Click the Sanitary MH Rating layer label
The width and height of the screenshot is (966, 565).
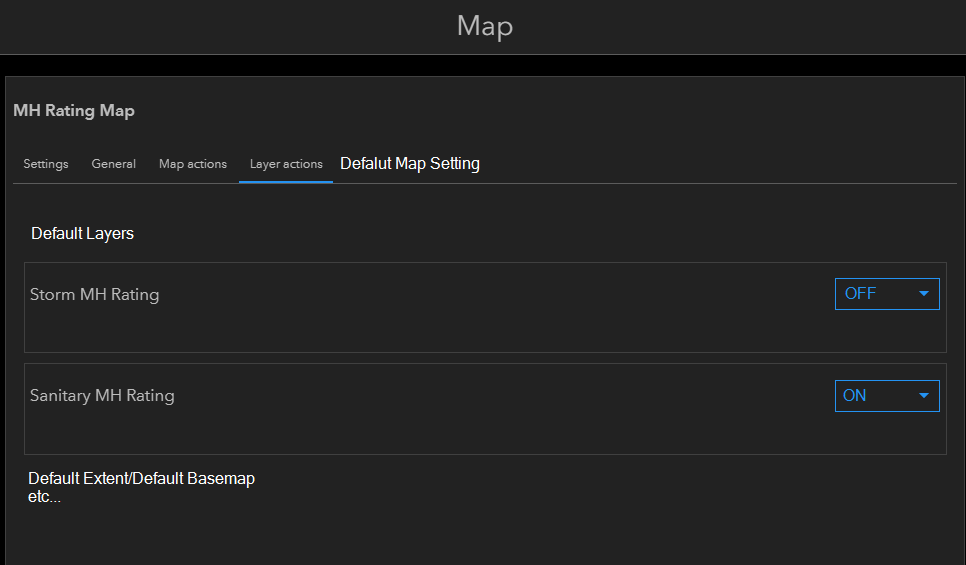(x=102, y=396)
